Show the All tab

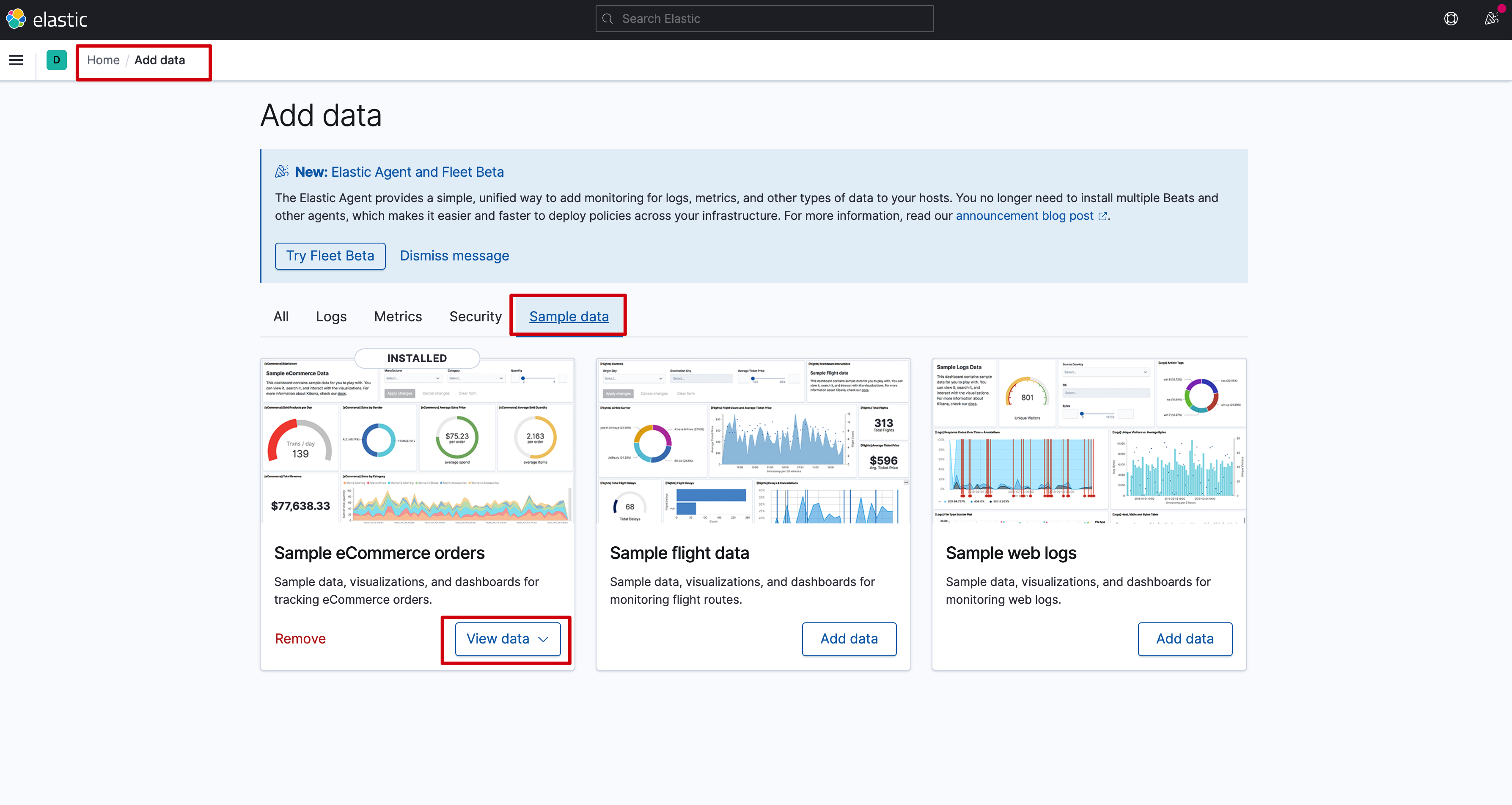click(x=280, y=316)
